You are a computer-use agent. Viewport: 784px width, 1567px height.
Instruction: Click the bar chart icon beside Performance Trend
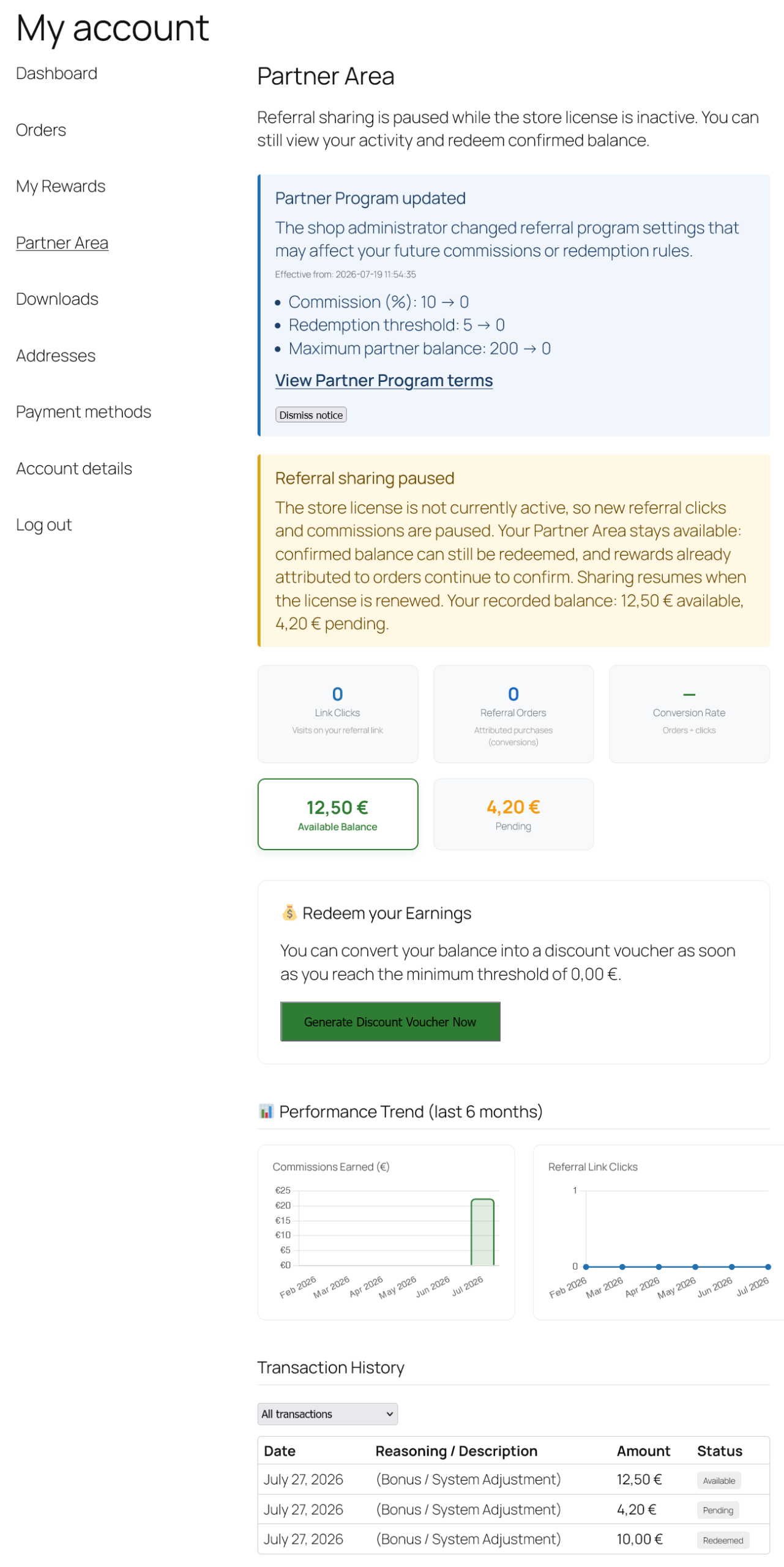pos(266,1110)
